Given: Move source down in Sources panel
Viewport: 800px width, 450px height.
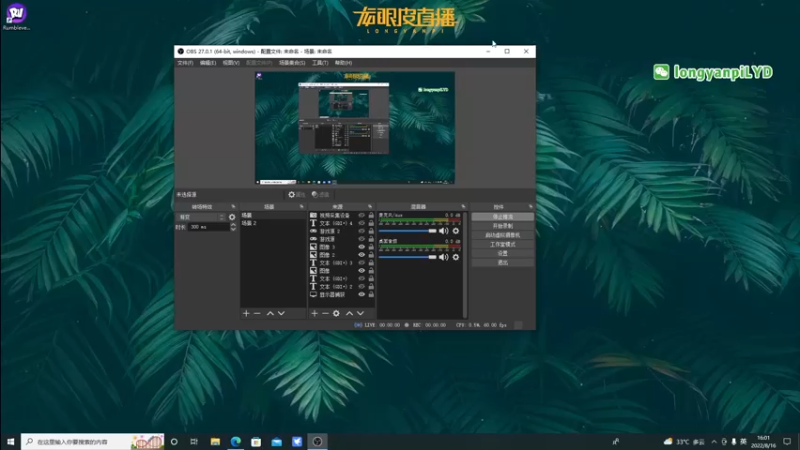Looking at the screenshot, I should click(360, 313).
